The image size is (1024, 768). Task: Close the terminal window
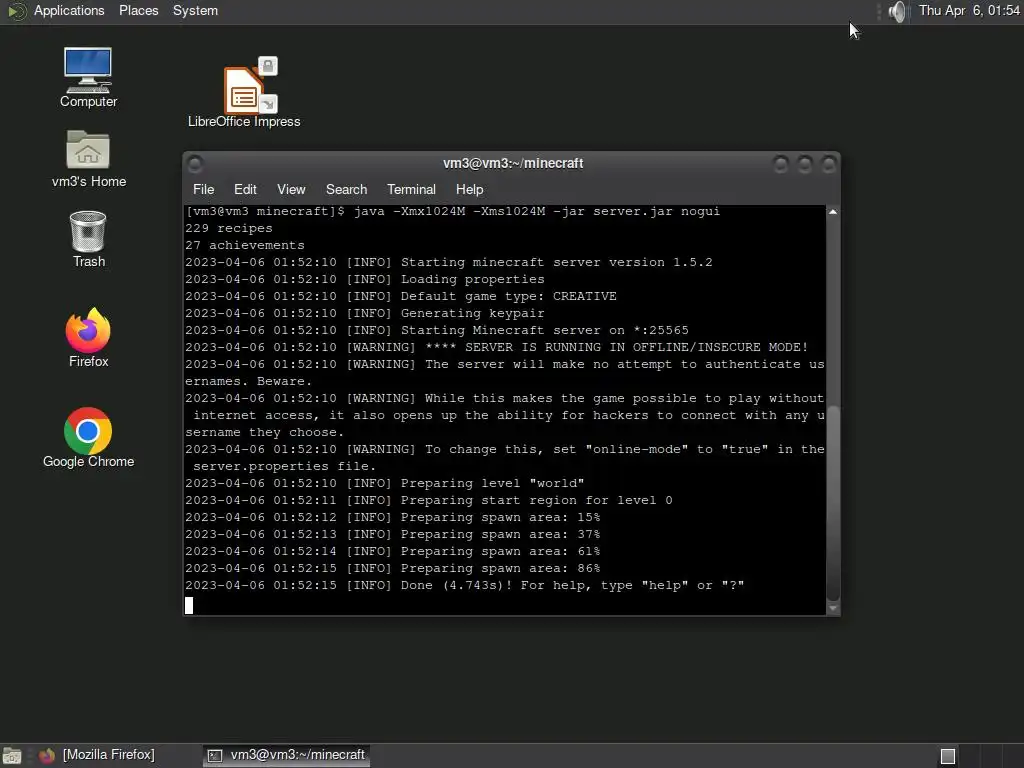pos(828,164)
